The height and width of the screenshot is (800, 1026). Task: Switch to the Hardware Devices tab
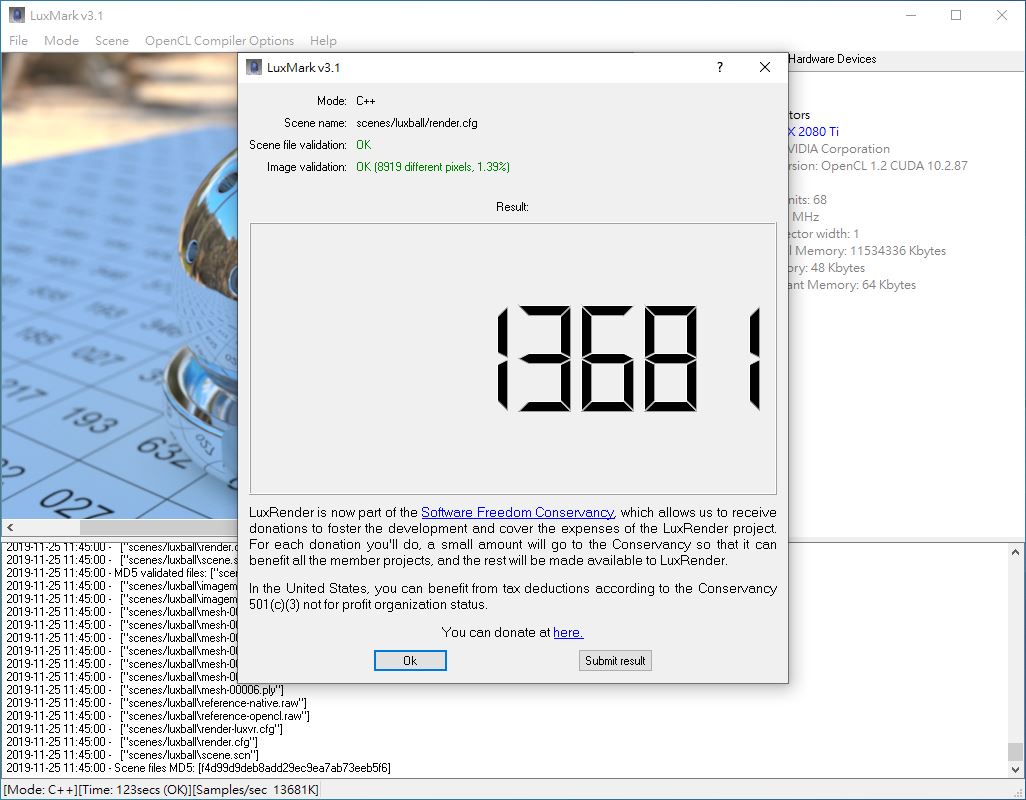[832, 59]
